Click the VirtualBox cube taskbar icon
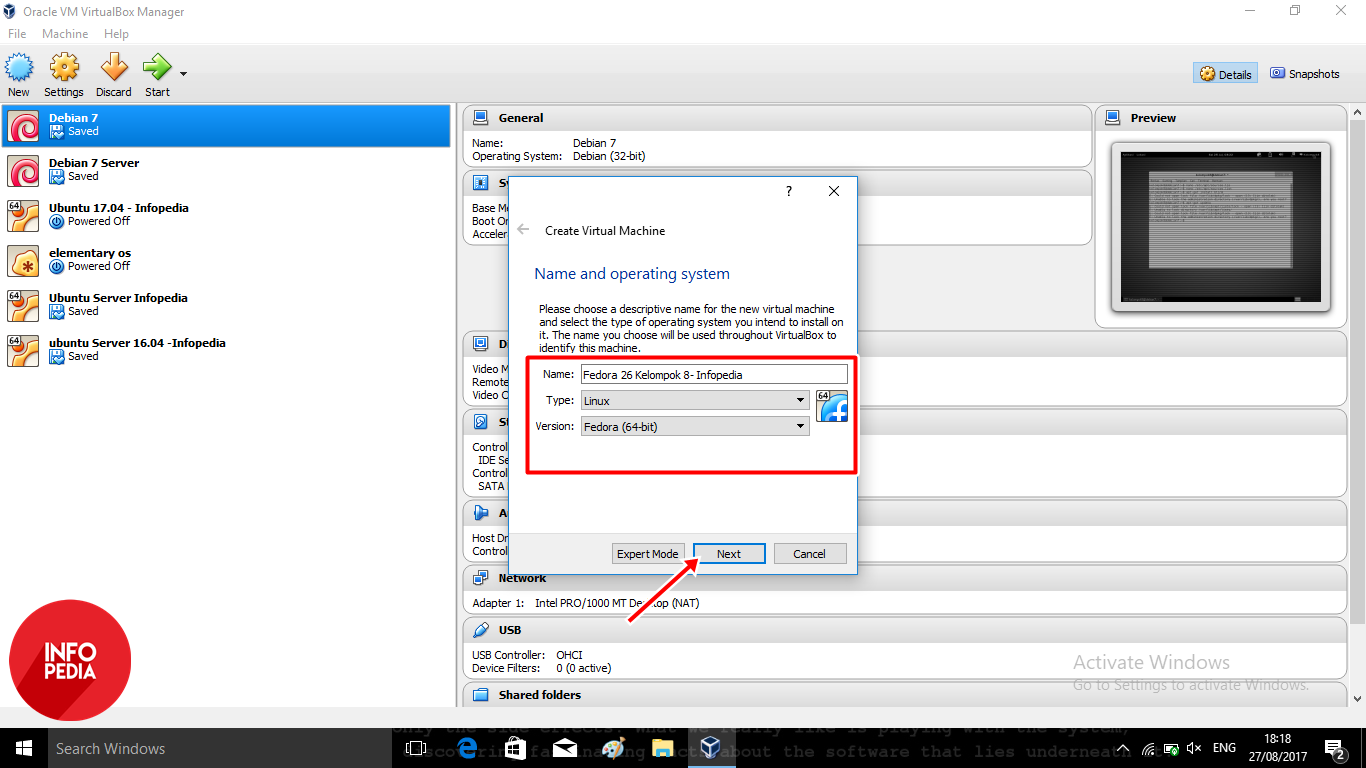Image resolution: width=1366 pixels, height=768 pixels. (711, 748)
